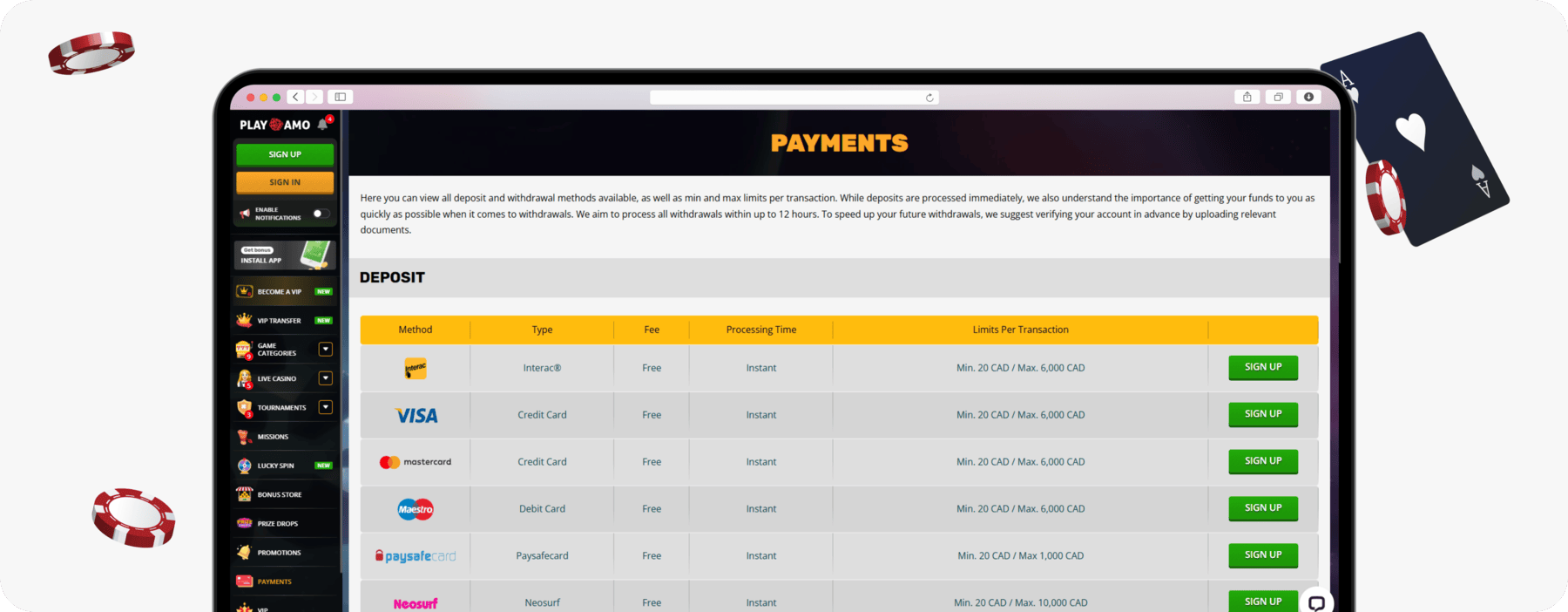
Task: Click the Fee column header
Action: coord(652,330)
